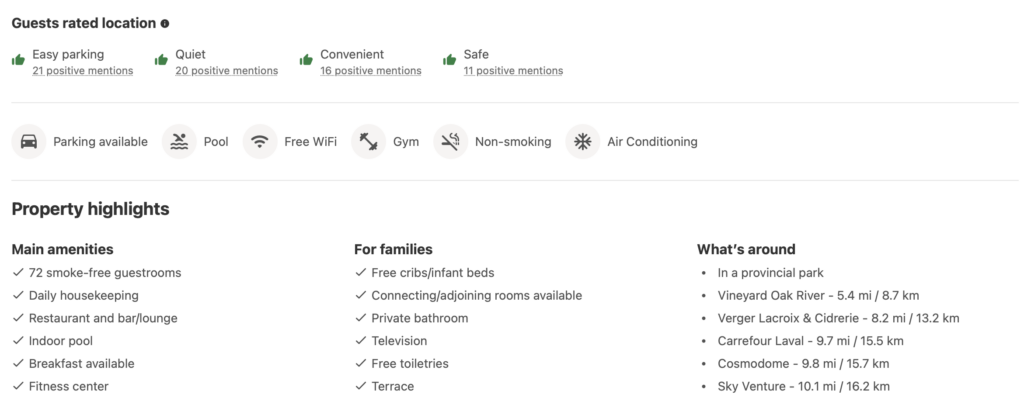View the 11 positive mentions for Safe

513,71
